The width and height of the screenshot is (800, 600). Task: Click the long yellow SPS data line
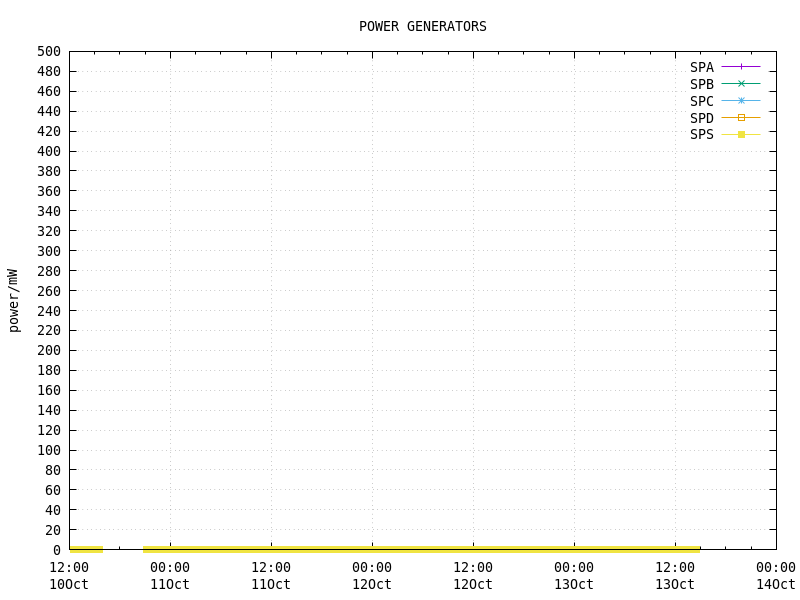[x=420, y=549]
